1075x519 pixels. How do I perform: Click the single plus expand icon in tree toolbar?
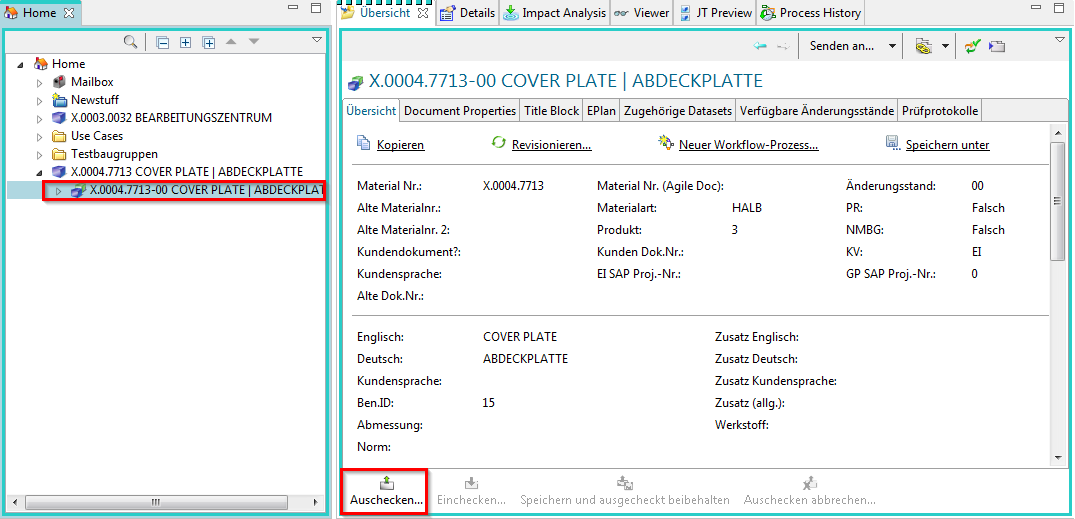pyautogui.click(x=185, y=42)
